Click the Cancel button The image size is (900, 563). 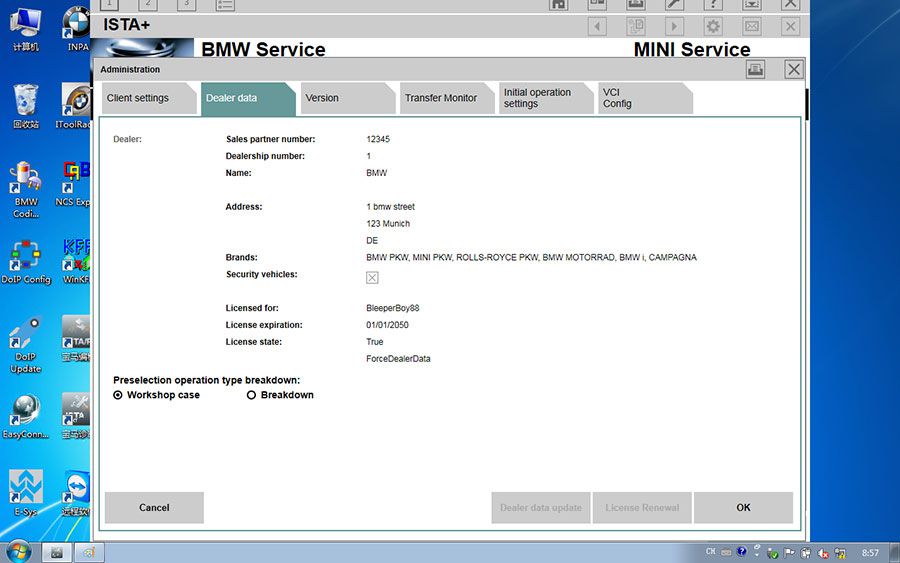[154, 507]
